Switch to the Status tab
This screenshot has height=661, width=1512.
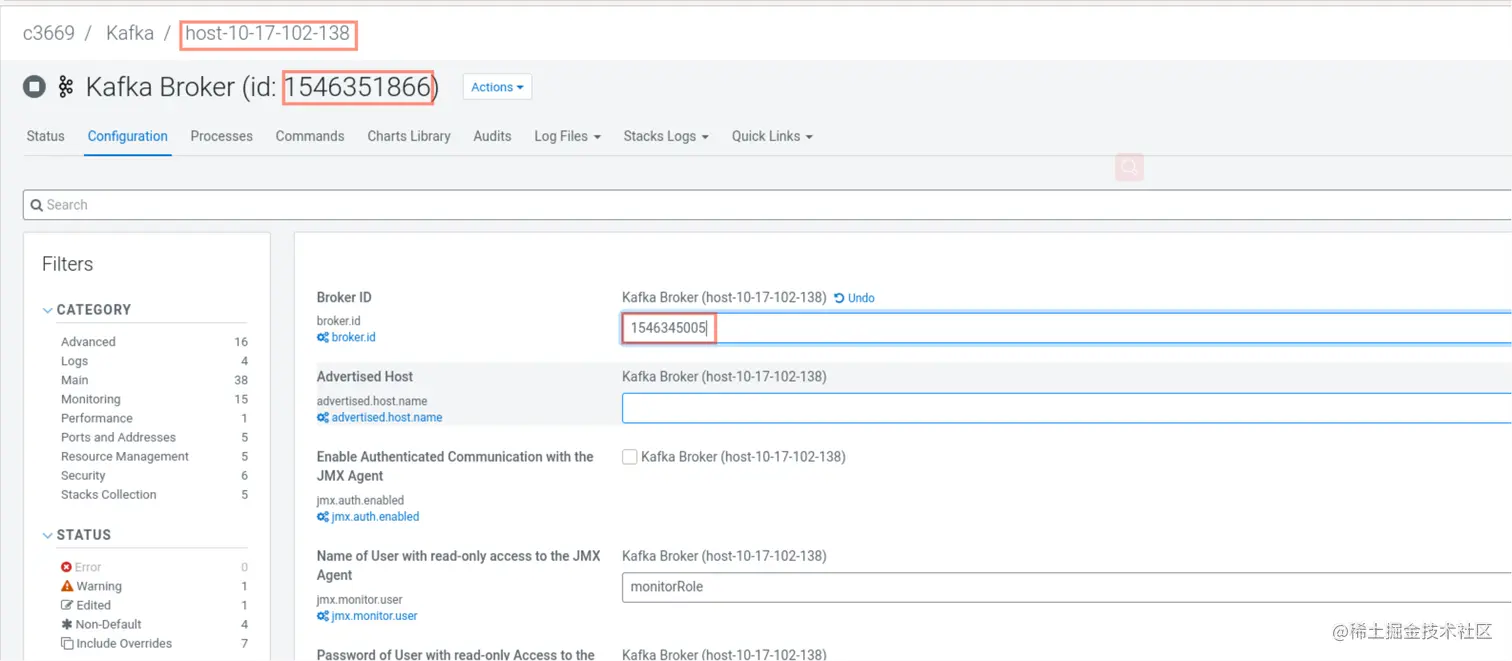pos(45,136)
